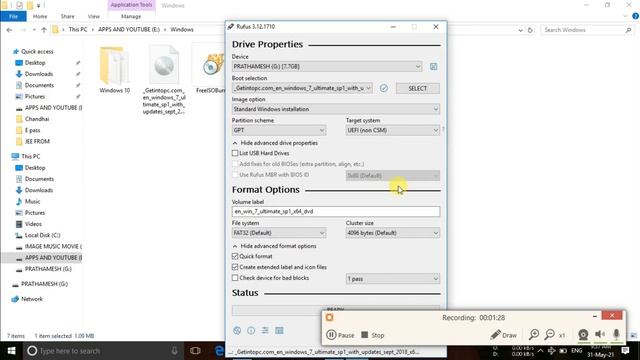
Task: Open Rufus about info icon
Action: [251, 331]
